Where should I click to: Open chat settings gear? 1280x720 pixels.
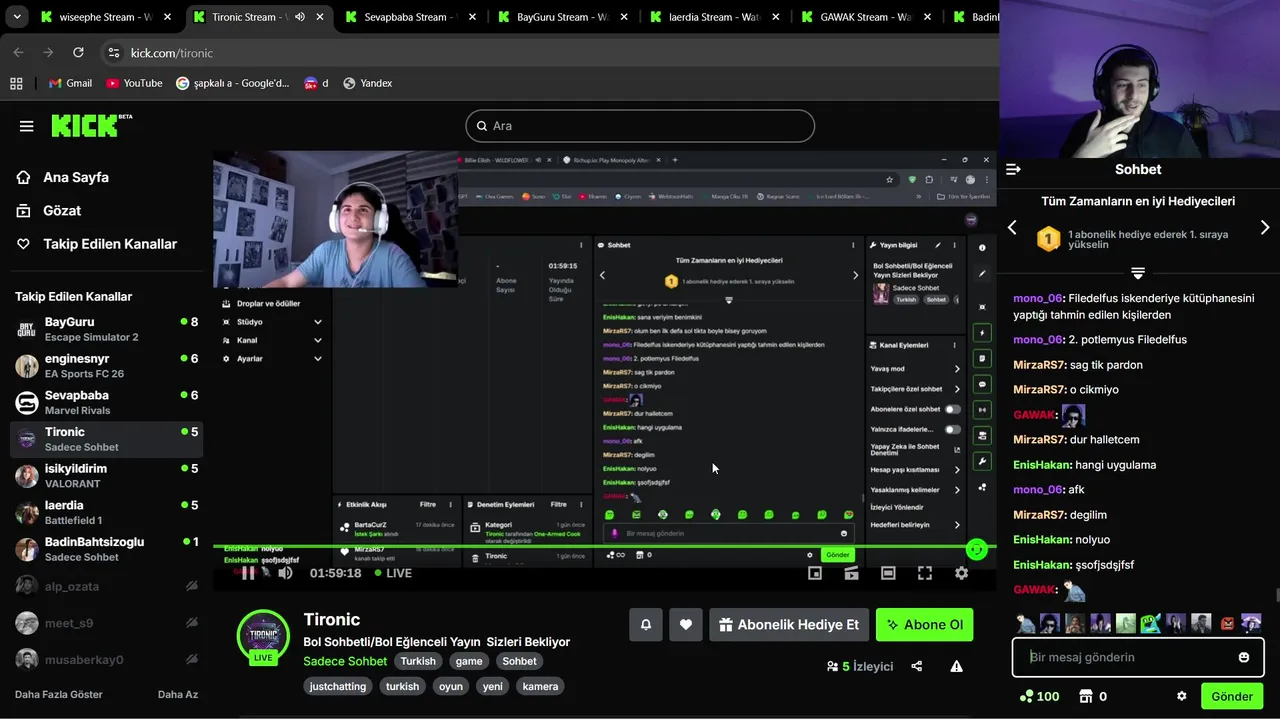pyautogui.click(x=1182, y=696)
